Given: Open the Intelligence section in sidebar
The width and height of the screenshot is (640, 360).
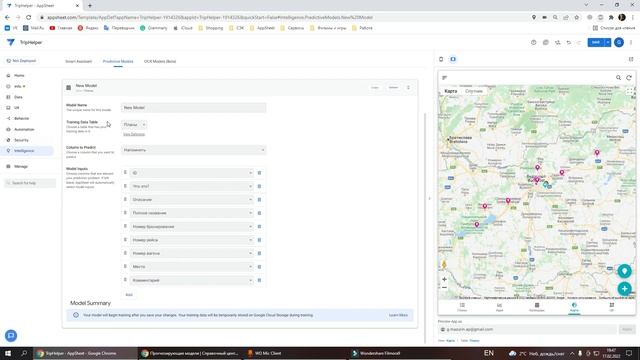Looking at the screenshot, I should 24,151.
